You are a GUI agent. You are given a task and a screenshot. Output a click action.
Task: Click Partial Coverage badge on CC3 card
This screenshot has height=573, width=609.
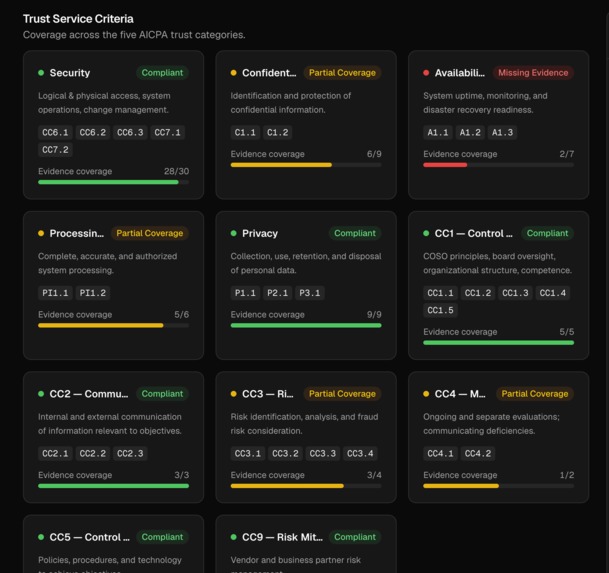342,394
